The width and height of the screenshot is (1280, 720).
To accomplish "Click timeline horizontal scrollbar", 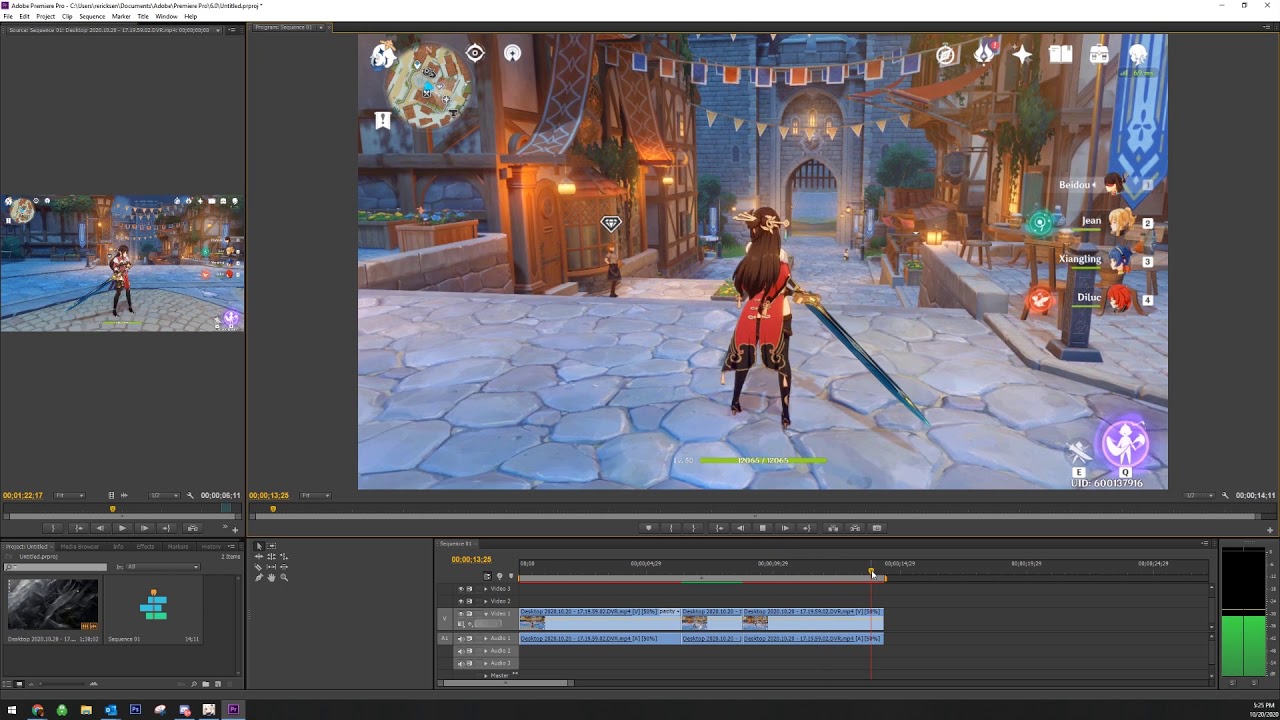I will point(507,683).
